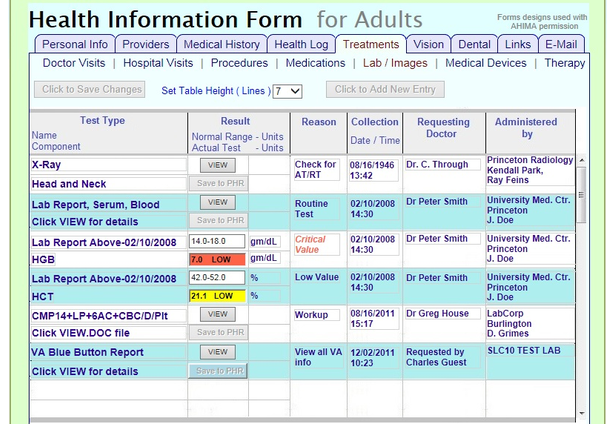Click the View all VA info reason field

click(x=318, y=357)
